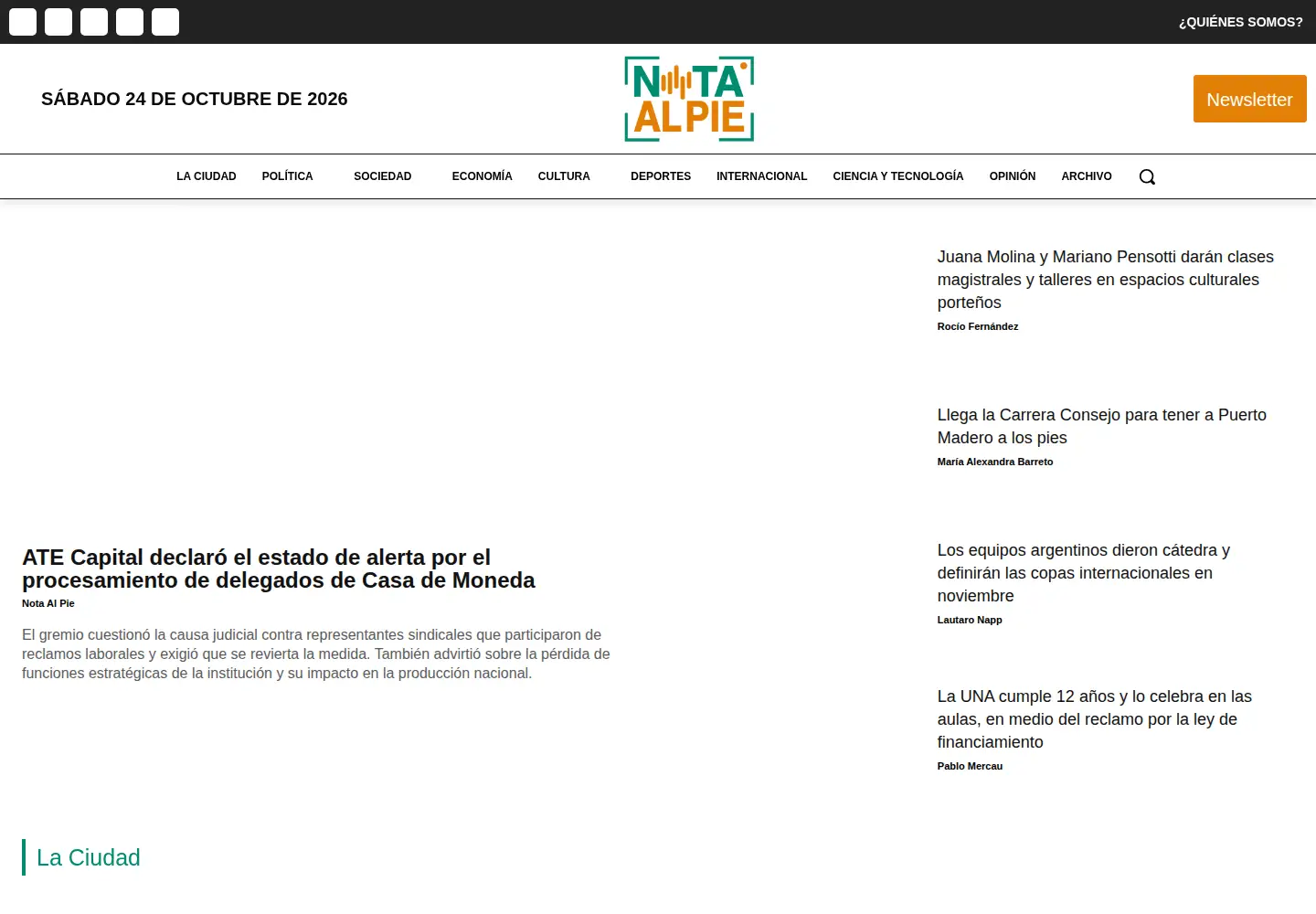Open the Economía section
Image resolution: width=1316 pixels, height=914 pixels.
[482, 176]
